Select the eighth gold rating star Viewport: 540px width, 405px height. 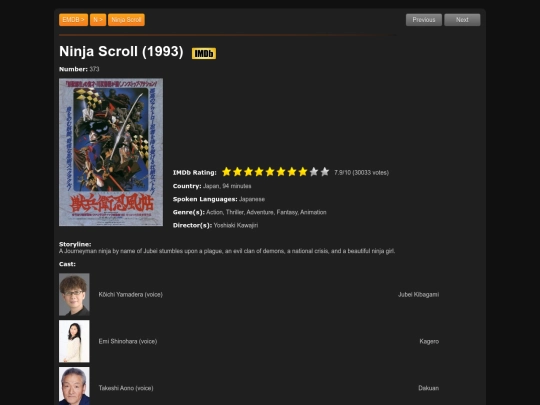tap(303, 172)
